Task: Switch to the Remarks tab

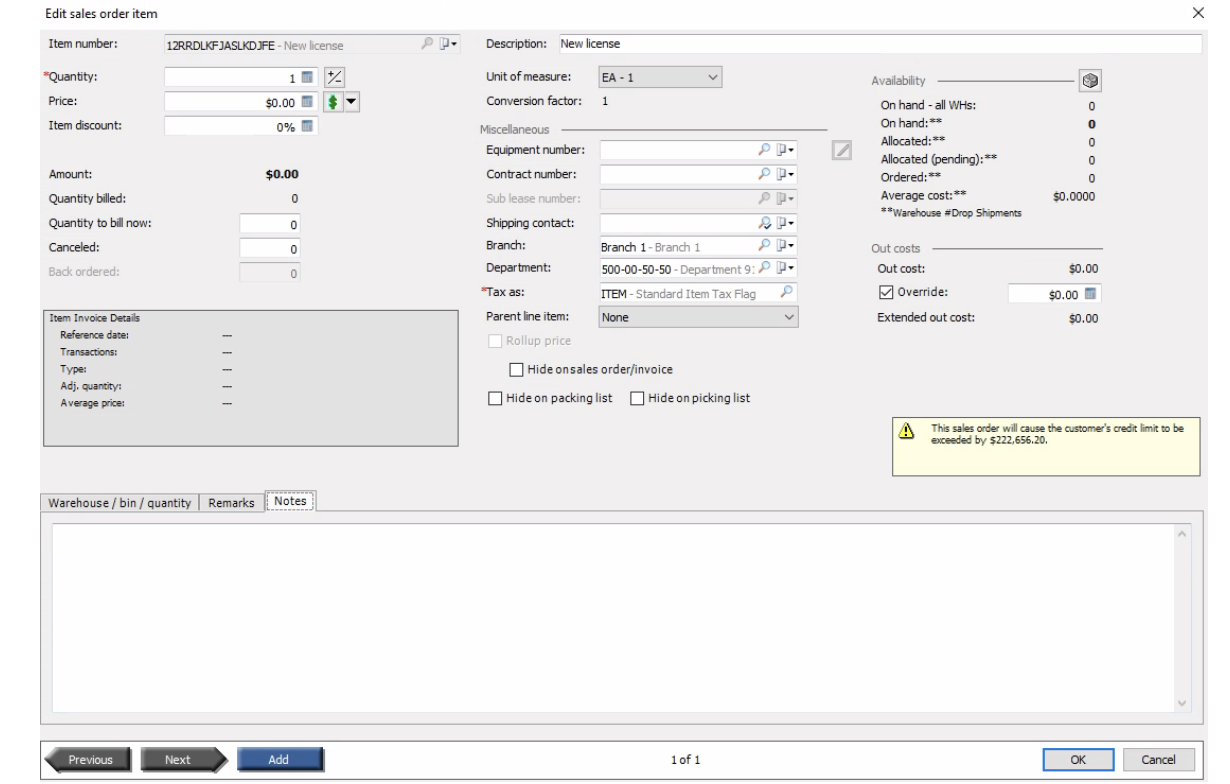Action: point(231,503)
